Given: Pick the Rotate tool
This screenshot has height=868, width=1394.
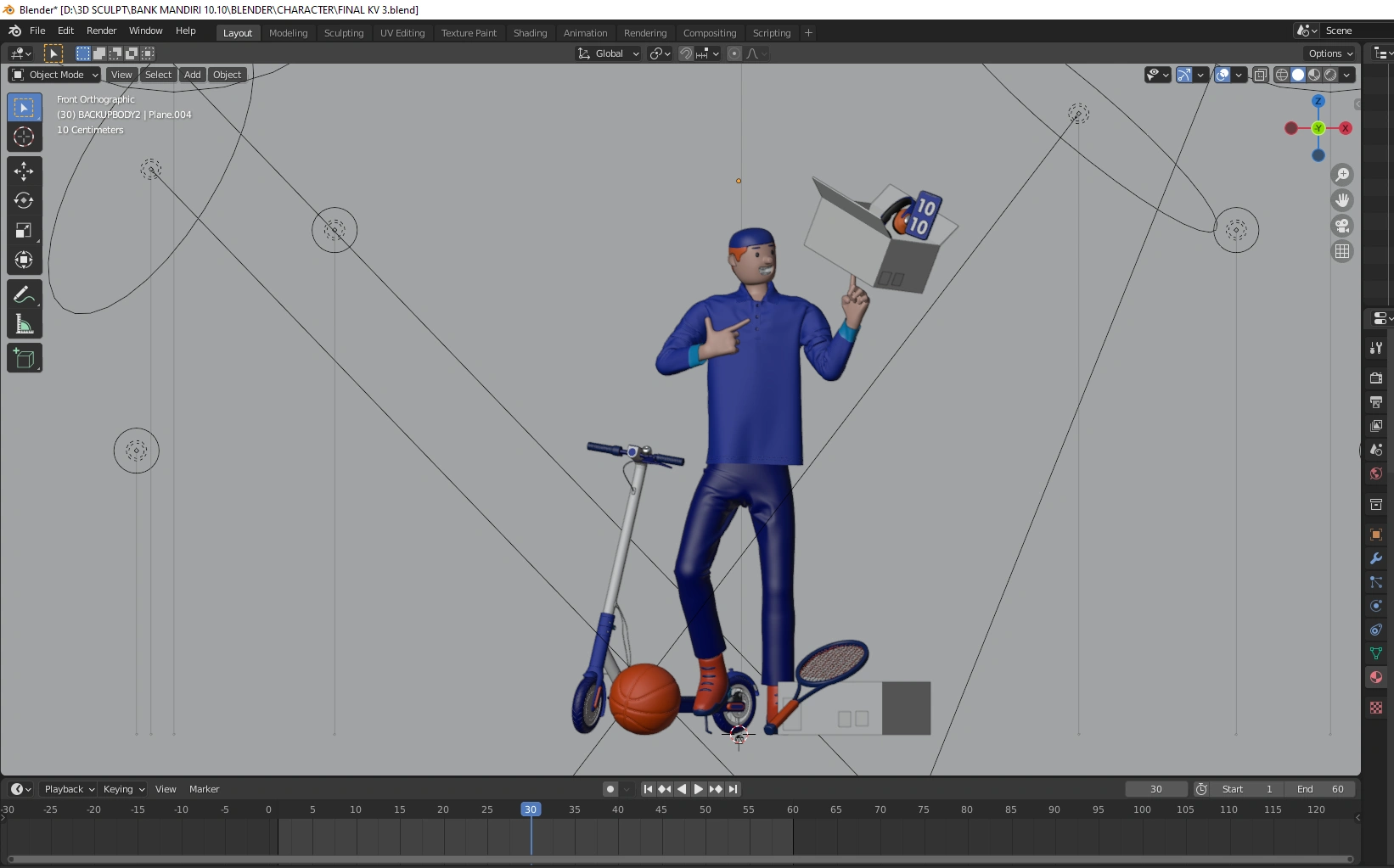Looking at the screenshot, I should [24, 201].
